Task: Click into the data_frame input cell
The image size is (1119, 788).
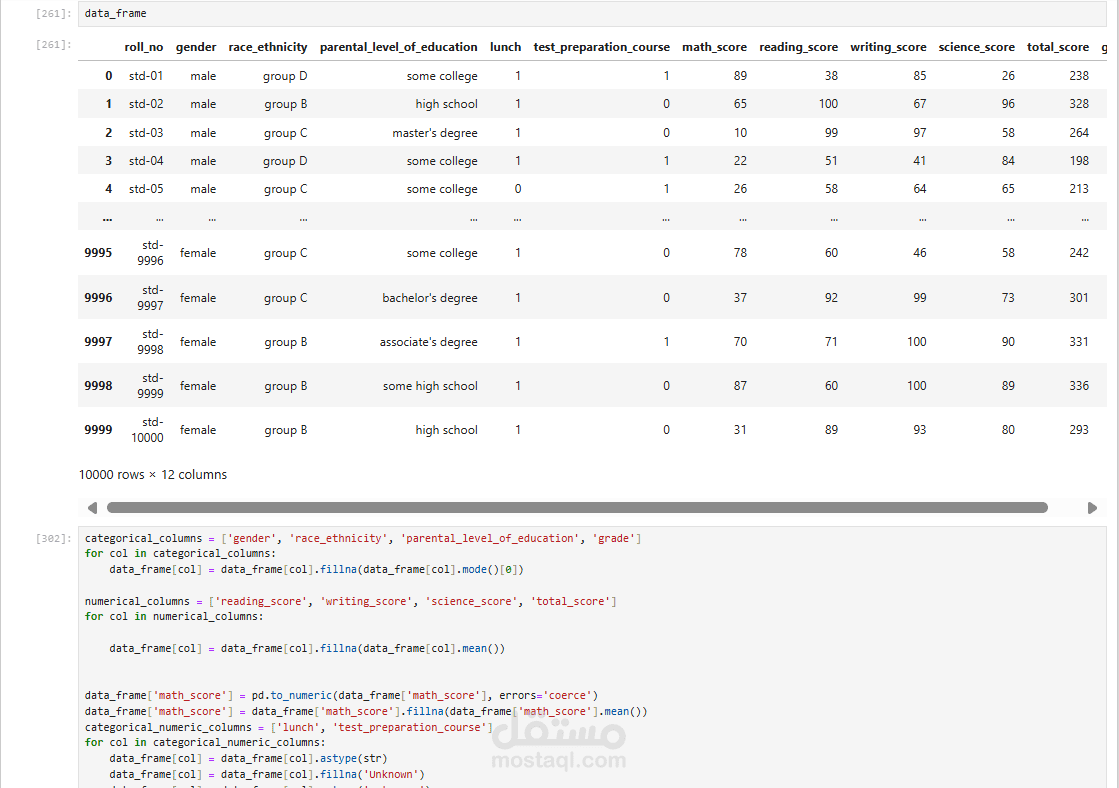Action: coord(590,14)
